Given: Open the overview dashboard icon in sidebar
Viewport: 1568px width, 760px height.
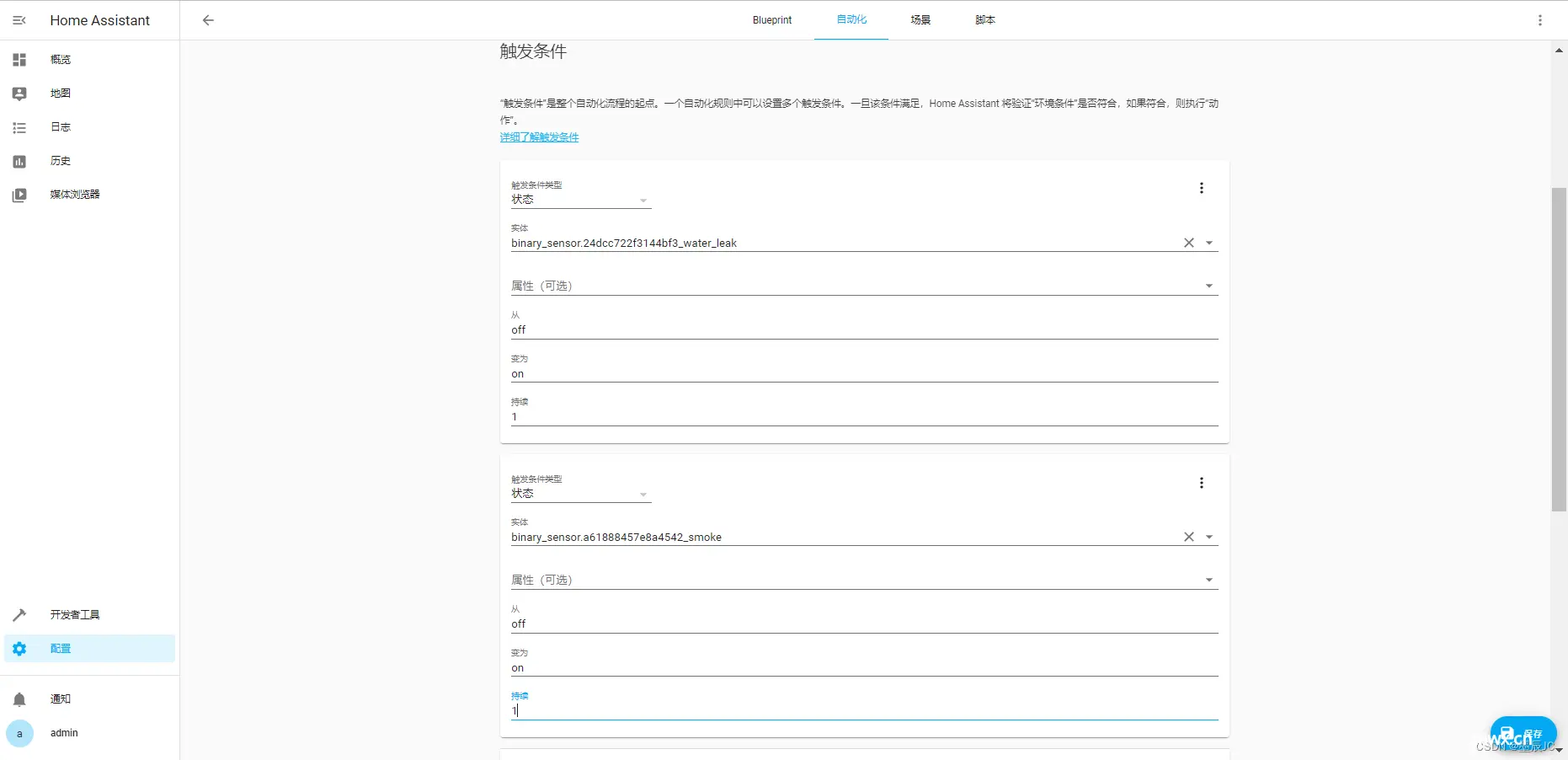Looking at the screenshot, I should tap(19, 60).
